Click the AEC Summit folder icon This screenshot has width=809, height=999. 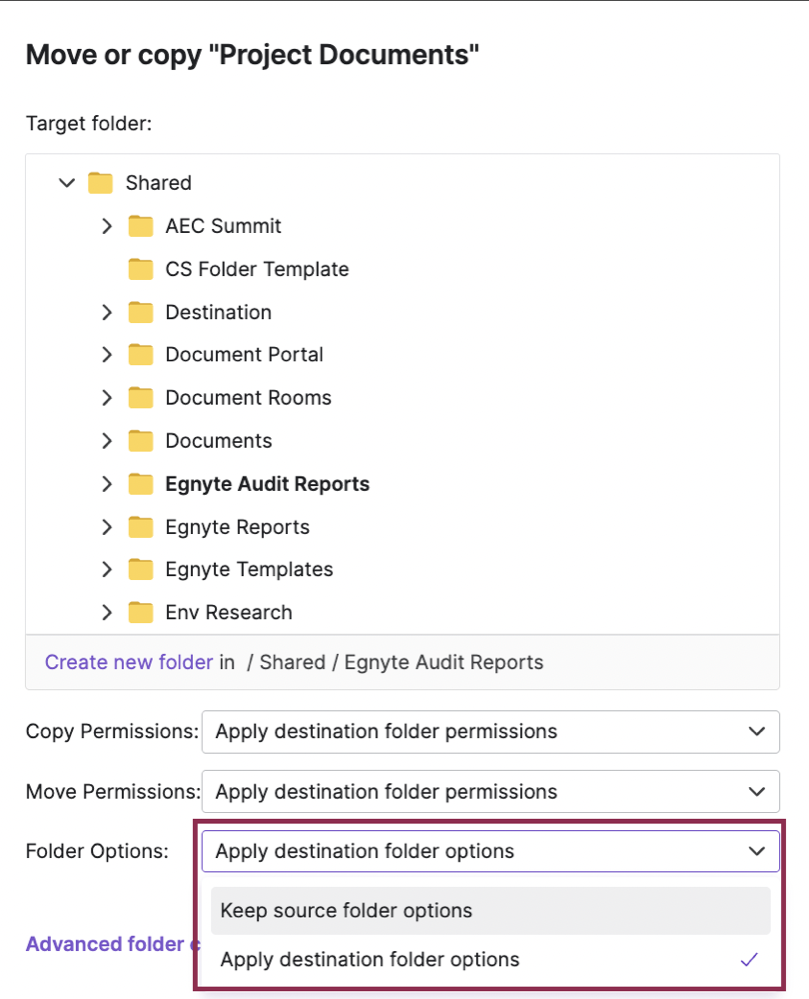pyautogui.click(x=141, y=226)
